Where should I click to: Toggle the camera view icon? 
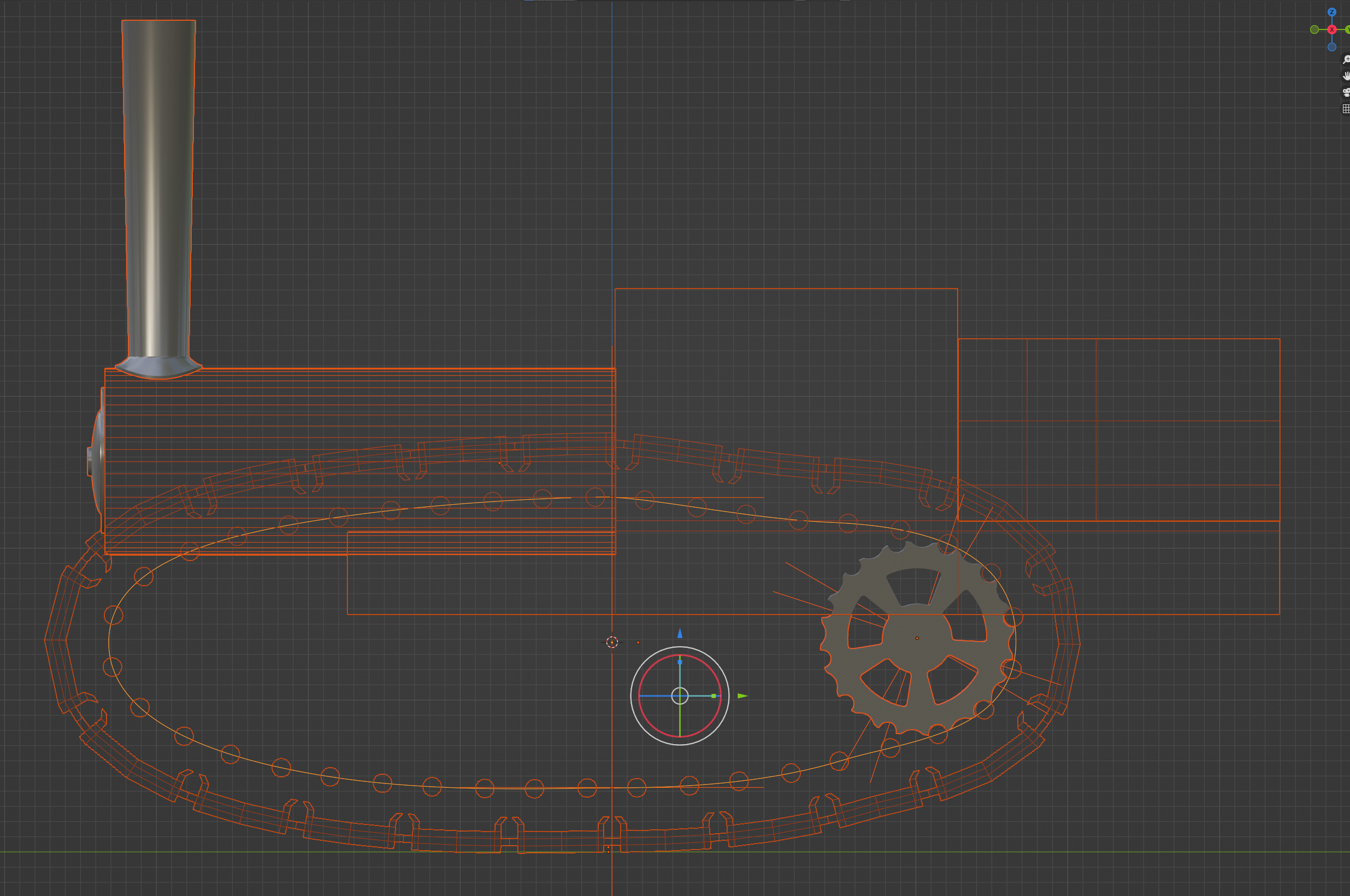click(x=1346, y=92)
